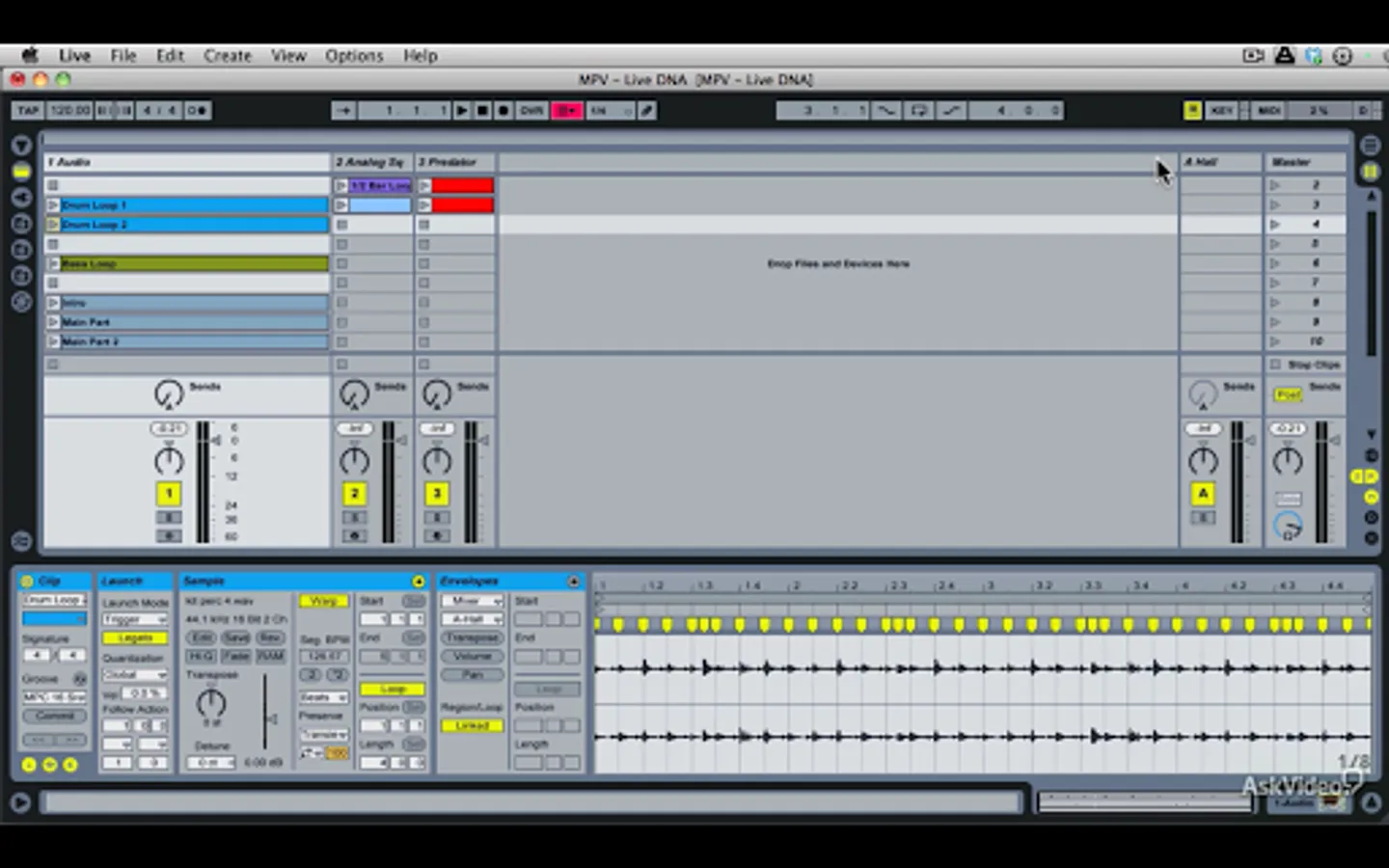This screenshot has width=1389, height=868.
Task: Launch master scene 10
Action: coord(1275,341)
